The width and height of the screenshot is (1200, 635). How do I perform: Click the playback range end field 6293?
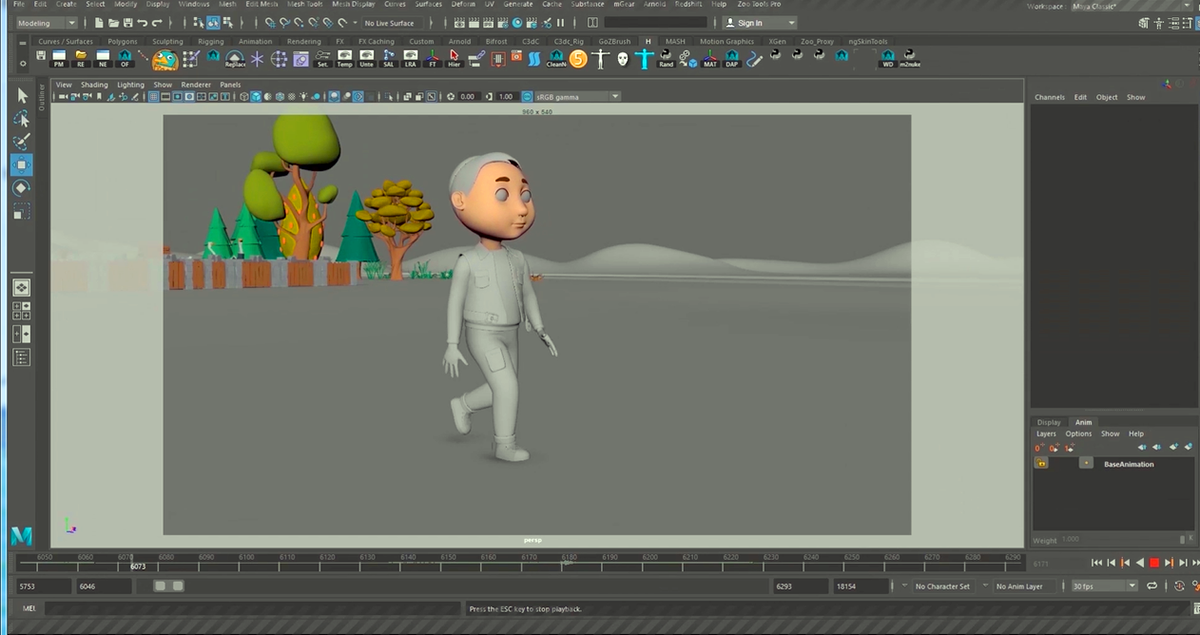(800, 586)
